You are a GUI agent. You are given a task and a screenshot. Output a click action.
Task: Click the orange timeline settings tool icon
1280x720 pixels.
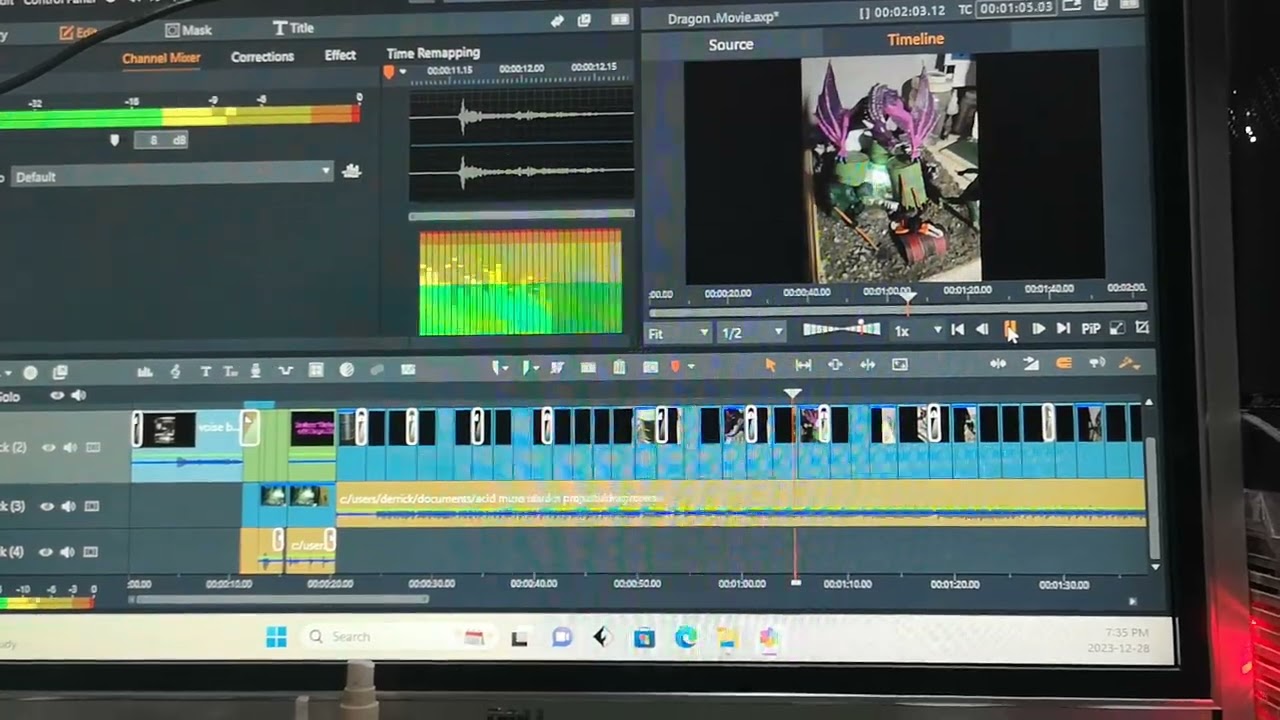point(1130,364)
